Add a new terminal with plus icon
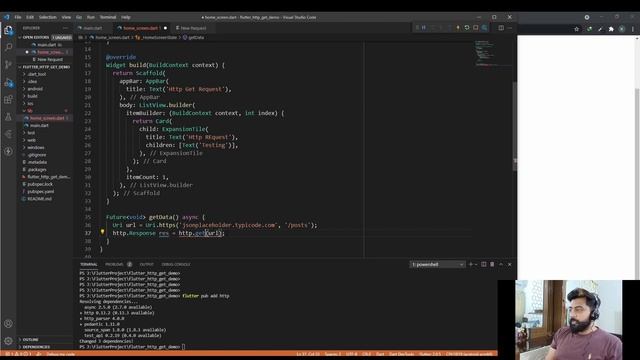Viewport: 640px width, 360px height. (x=470, y=264)
